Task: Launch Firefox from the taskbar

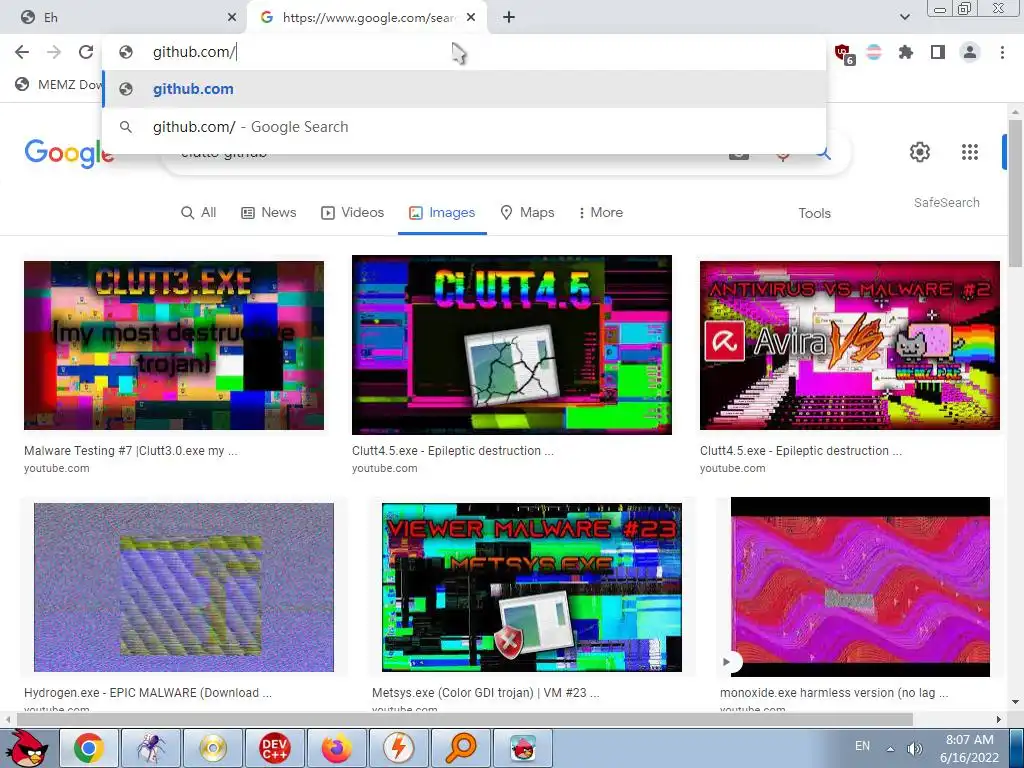Action: [x=336, y=748]
